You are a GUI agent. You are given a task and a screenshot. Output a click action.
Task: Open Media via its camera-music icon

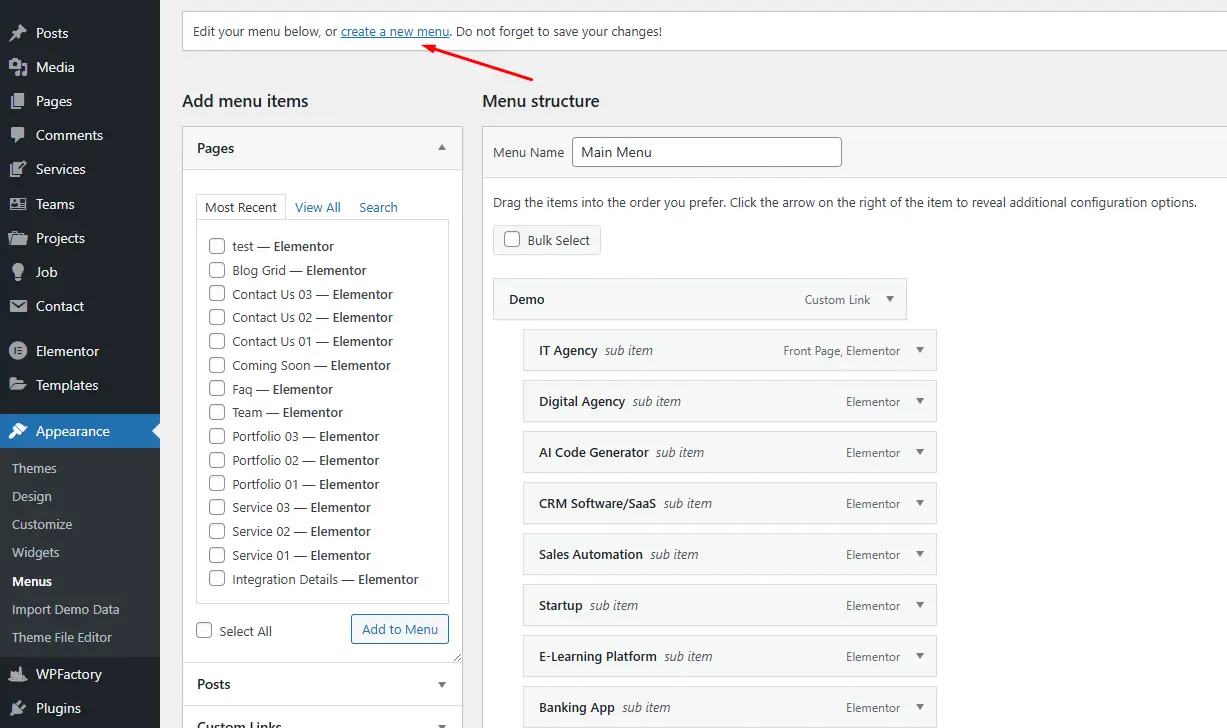tap(18, 67)
